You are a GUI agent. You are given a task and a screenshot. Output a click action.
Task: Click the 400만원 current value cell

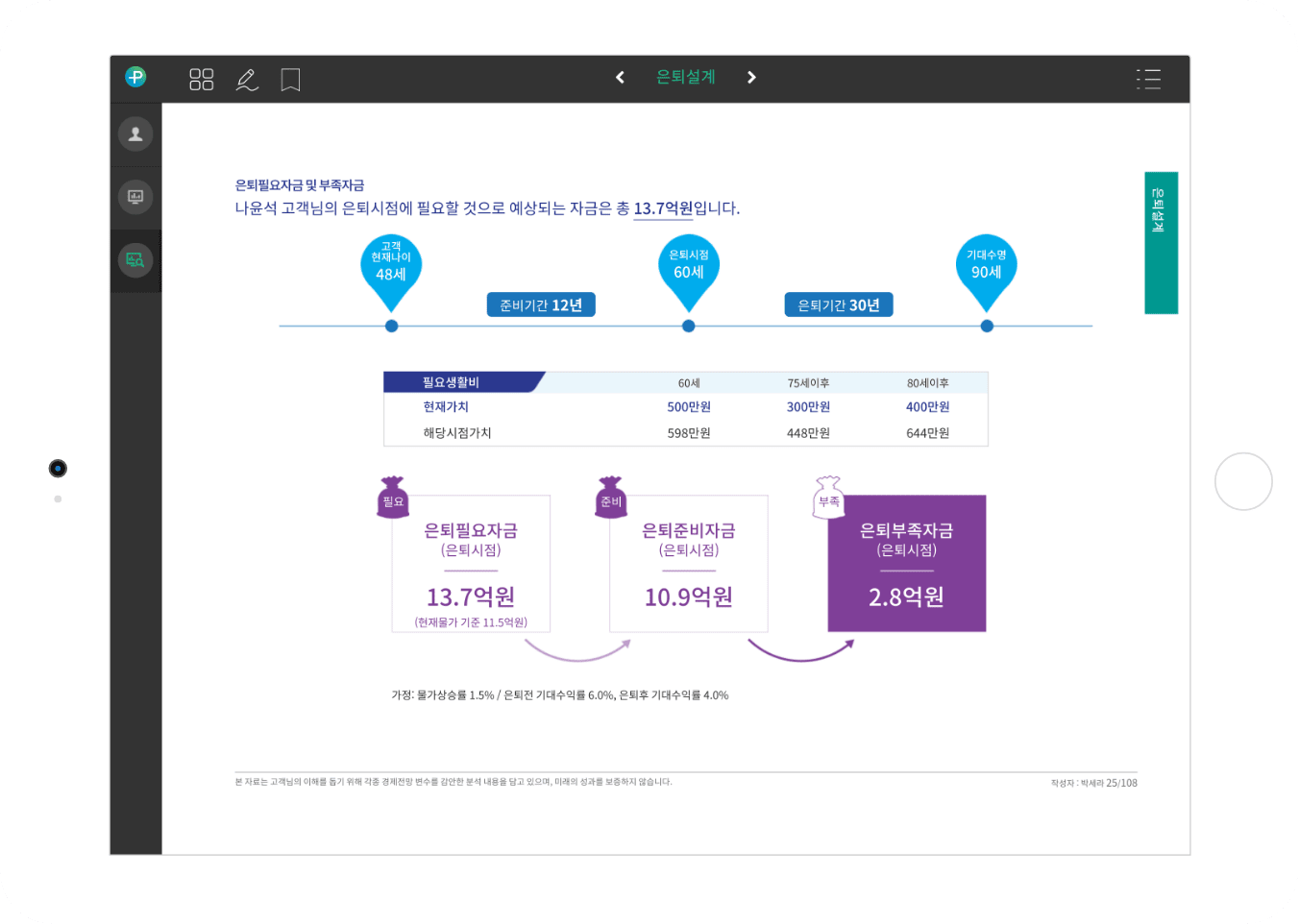click(x=927, y=407)
